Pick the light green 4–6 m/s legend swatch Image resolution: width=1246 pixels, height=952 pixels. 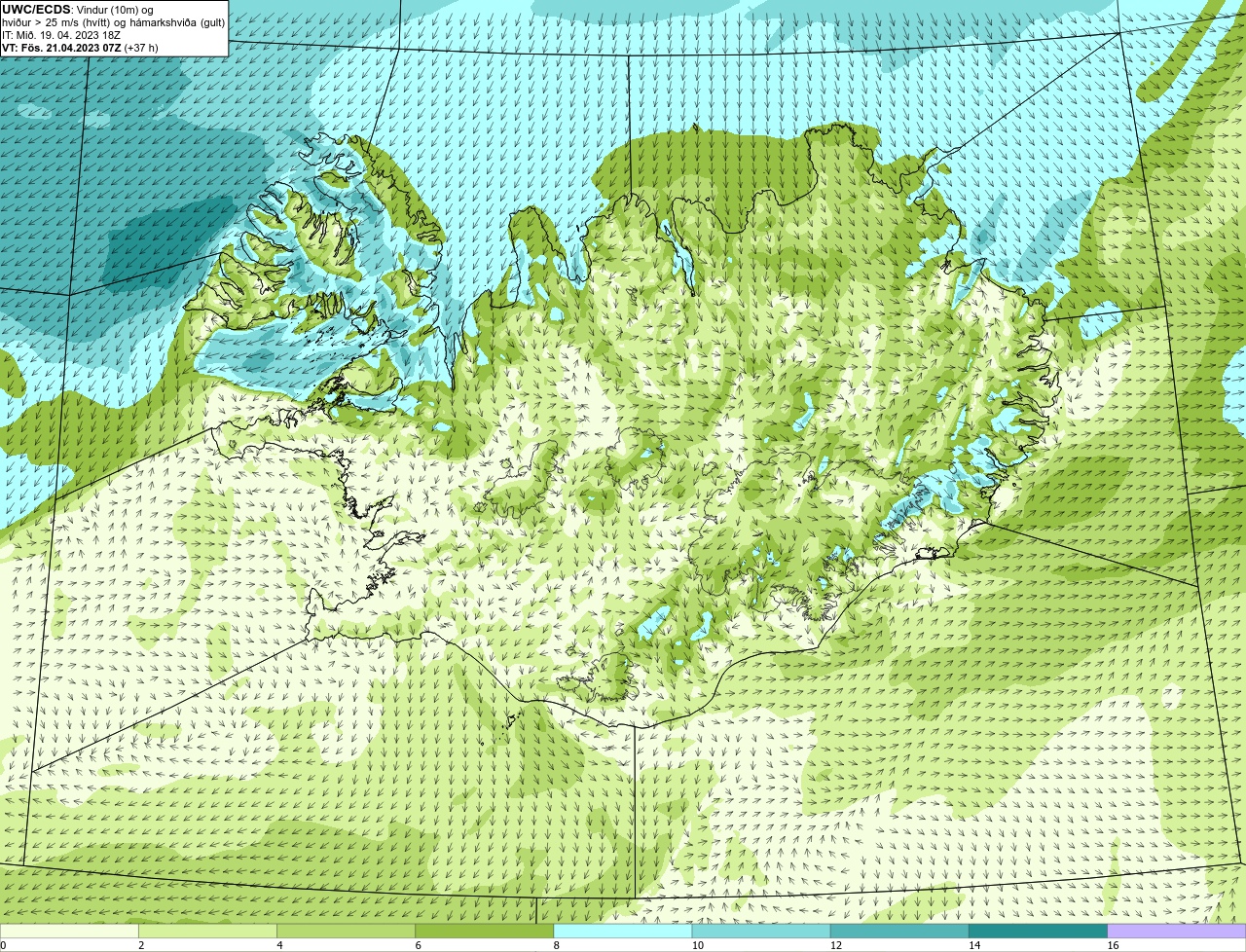pos(346,932)
